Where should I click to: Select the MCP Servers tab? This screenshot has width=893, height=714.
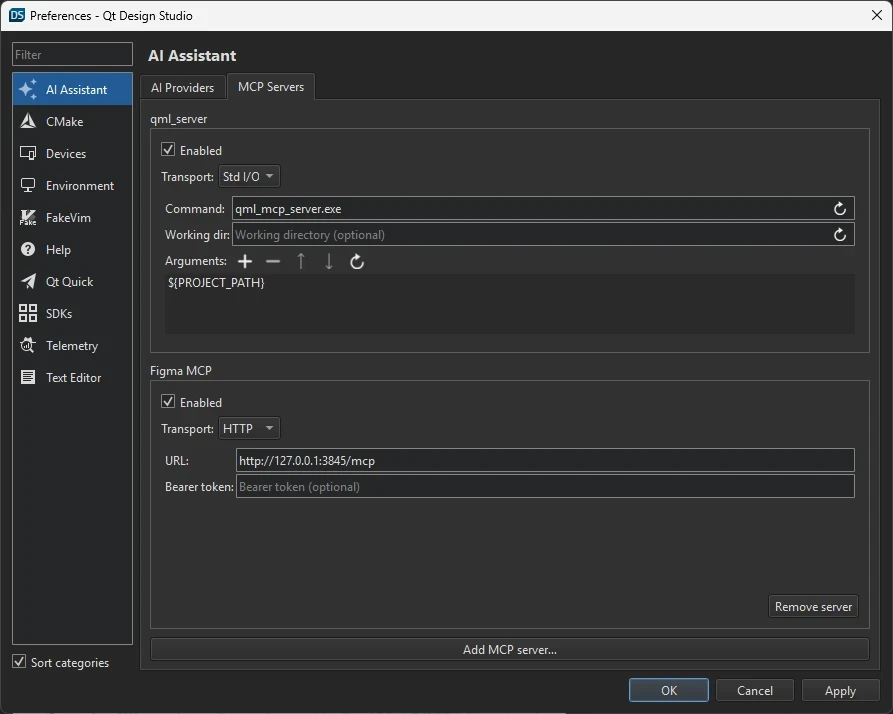(271, 87)
